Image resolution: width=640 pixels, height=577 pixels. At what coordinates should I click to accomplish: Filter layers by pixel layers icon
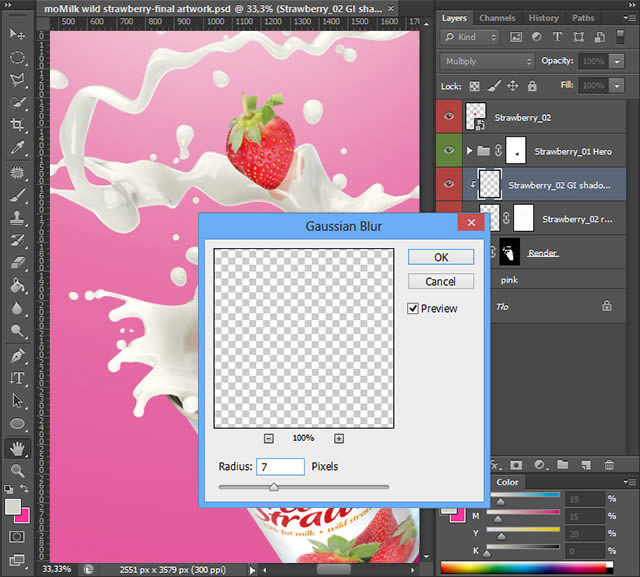tap(516, 37)
